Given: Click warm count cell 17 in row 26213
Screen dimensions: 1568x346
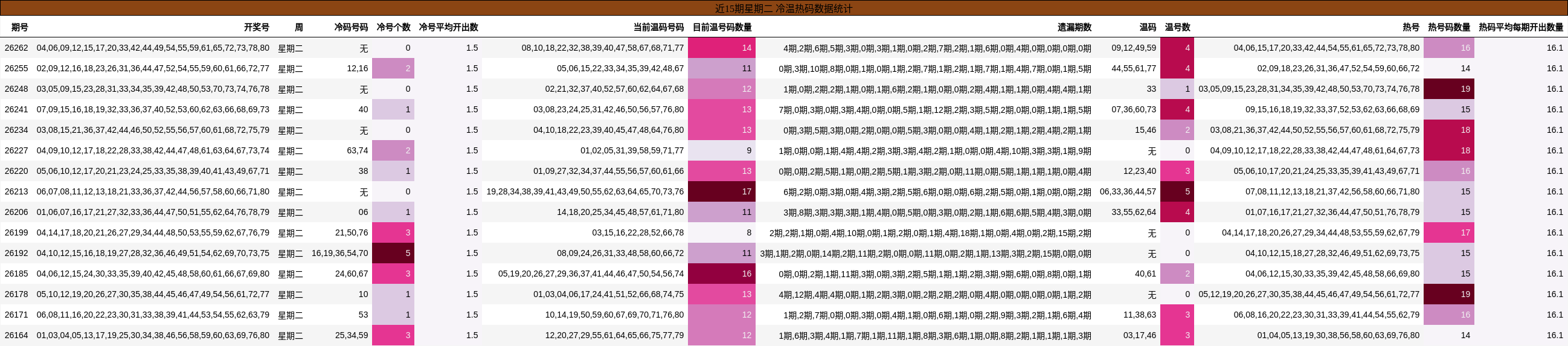Looking at the screenshot, I should 722,191.
